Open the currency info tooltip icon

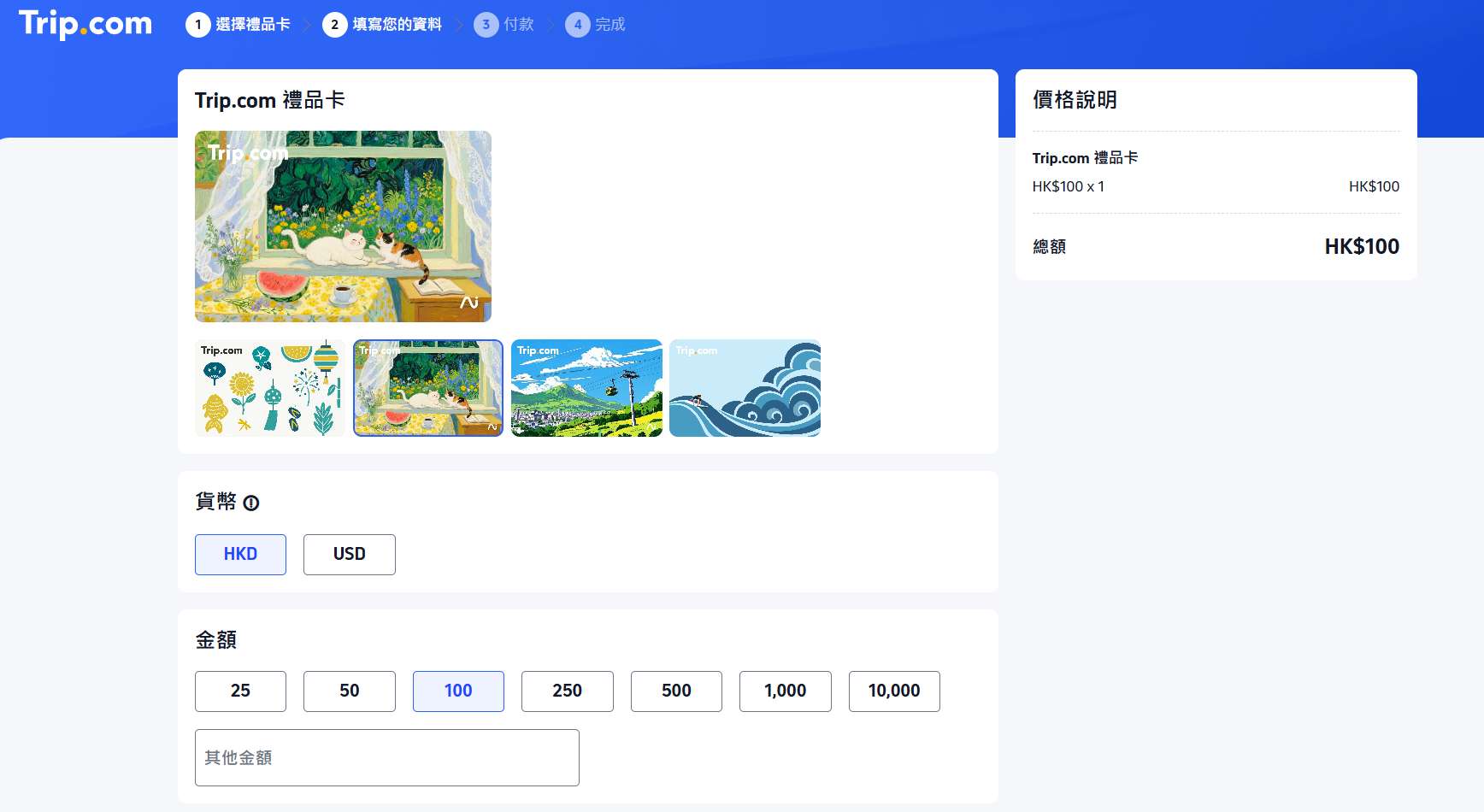[250, 504]
